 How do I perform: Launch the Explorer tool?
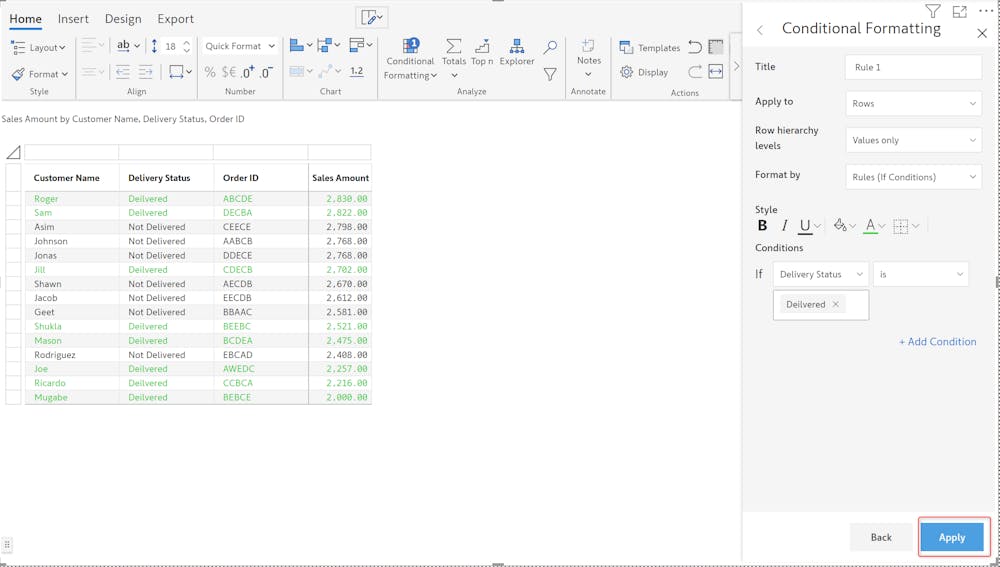517,47
